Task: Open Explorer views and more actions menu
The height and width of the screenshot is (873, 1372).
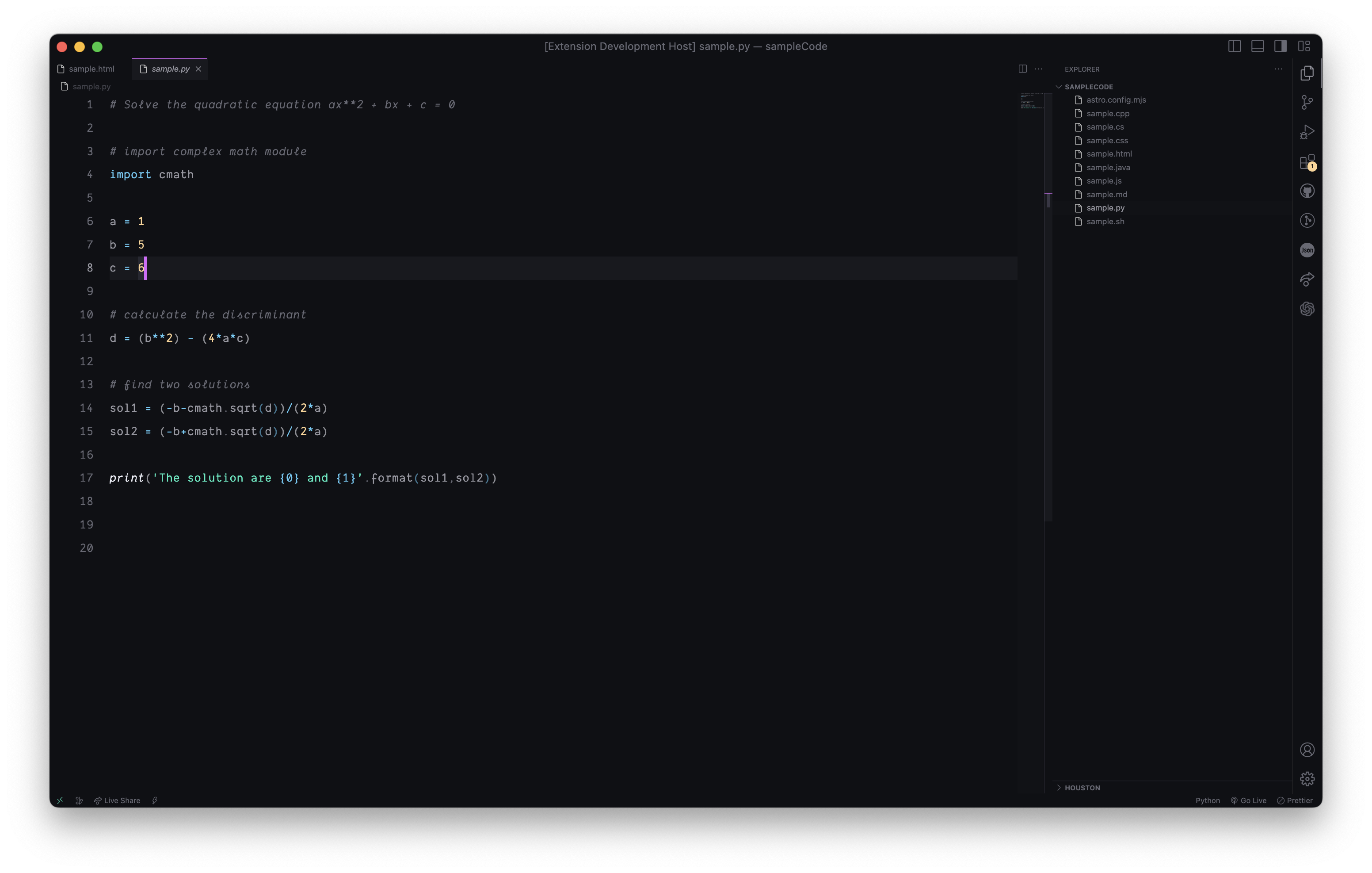Action: click(1279, 69)
